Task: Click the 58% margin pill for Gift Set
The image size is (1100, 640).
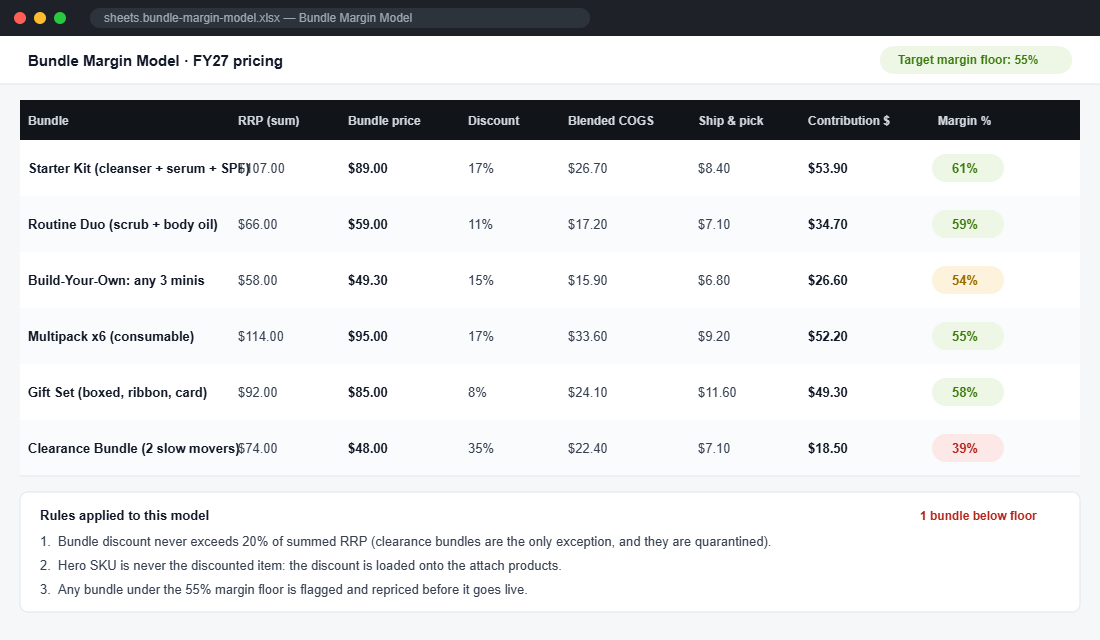Action: (967, 392)
